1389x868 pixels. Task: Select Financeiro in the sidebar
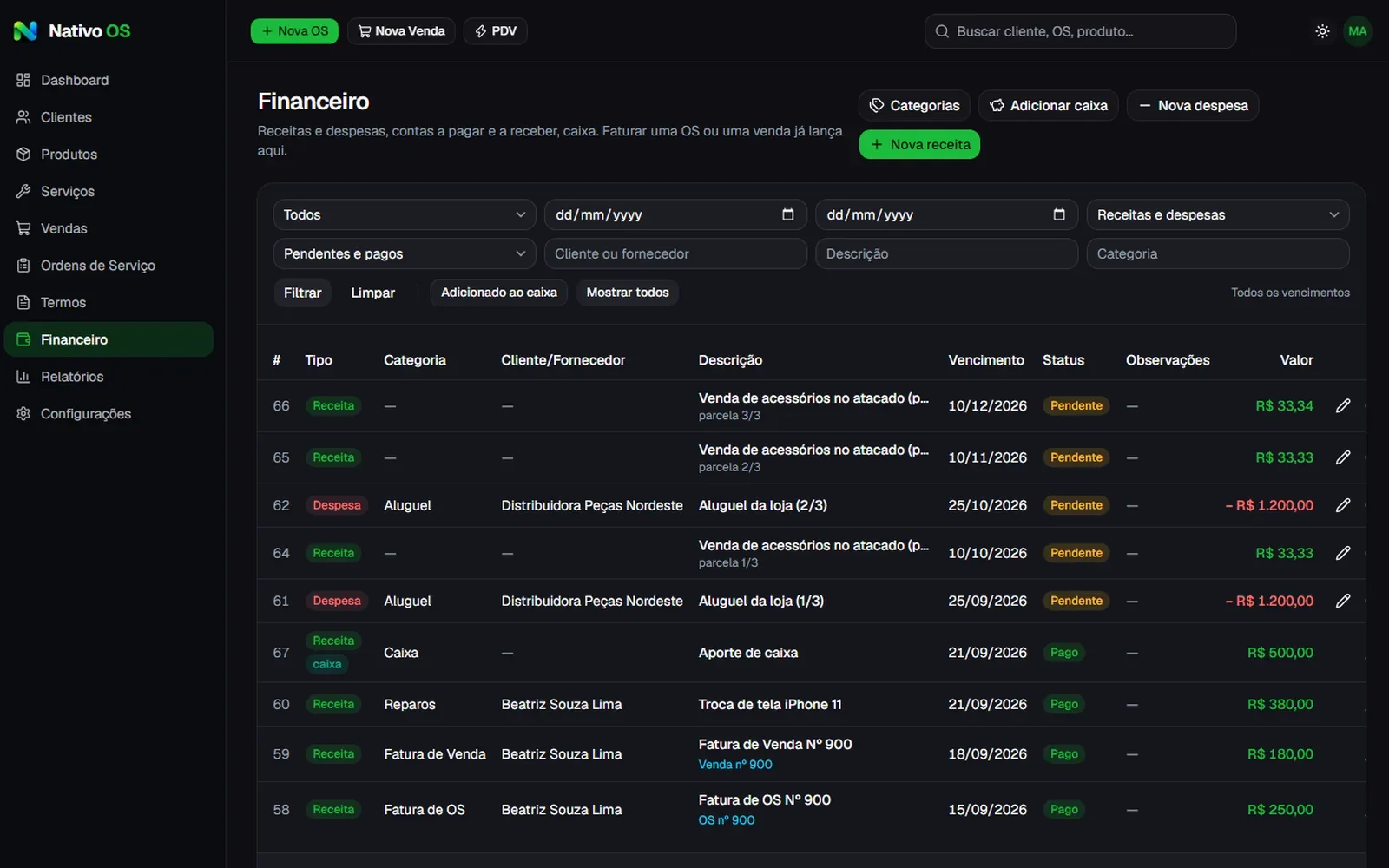(109, 339)
